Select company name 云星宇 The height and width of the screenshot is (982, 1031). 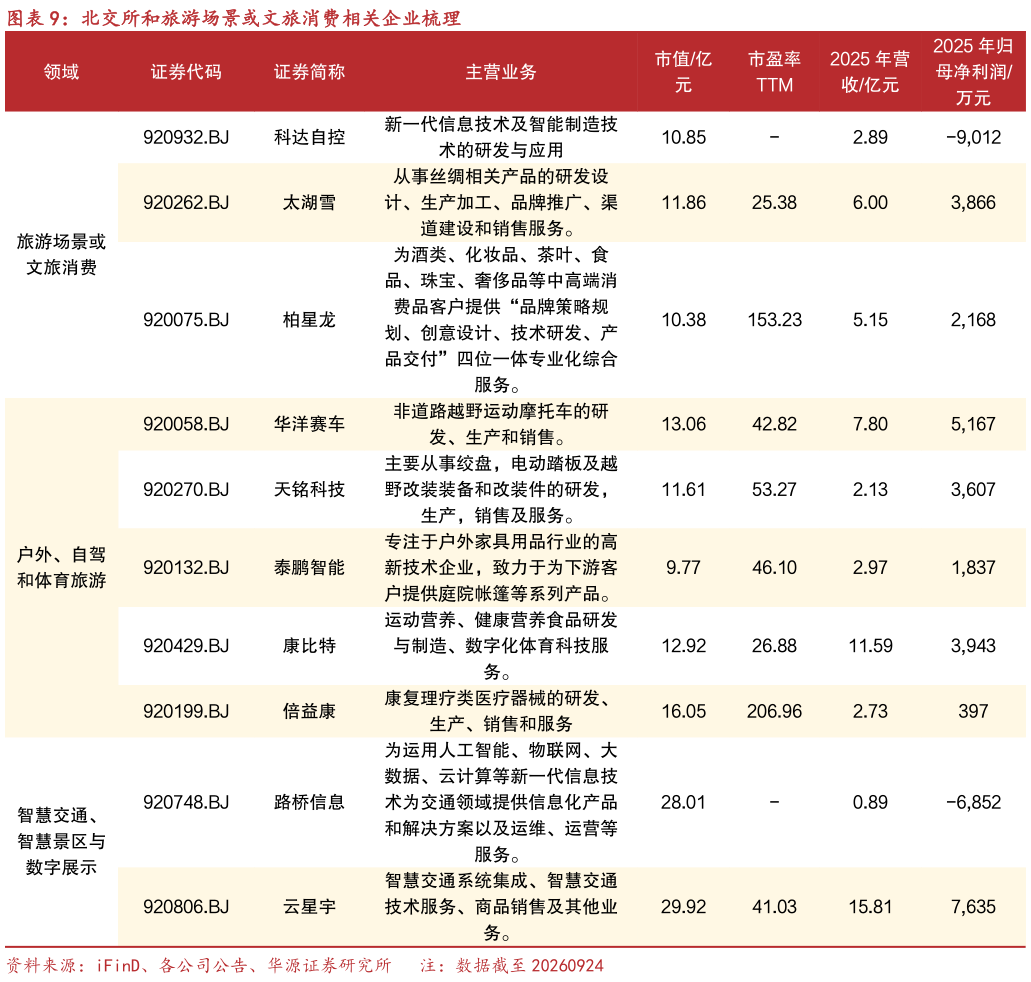point(309,906)
